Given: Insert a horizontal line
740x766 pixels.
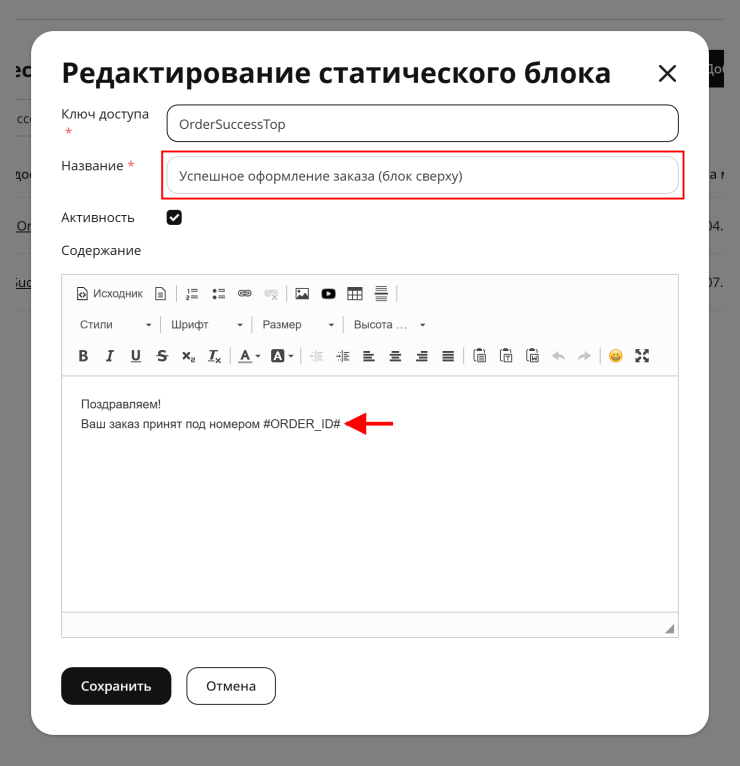Looking at the screenshot, I should [x=381, y=294].
